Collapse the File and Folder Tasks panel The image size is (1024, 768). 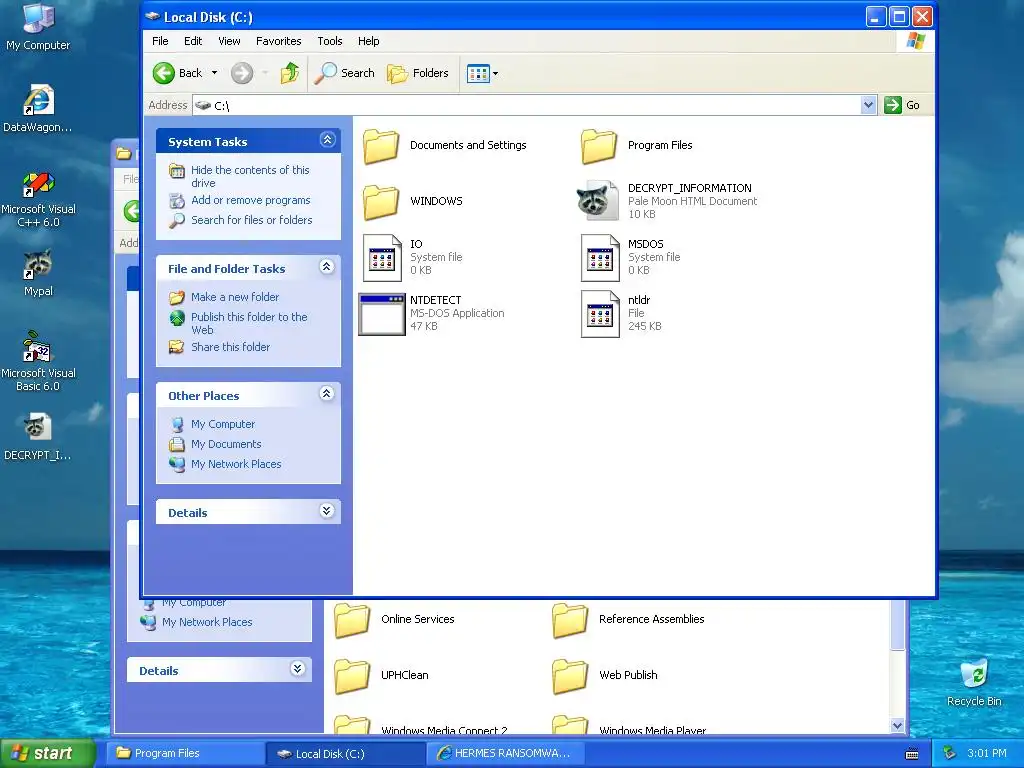(327, 267)
